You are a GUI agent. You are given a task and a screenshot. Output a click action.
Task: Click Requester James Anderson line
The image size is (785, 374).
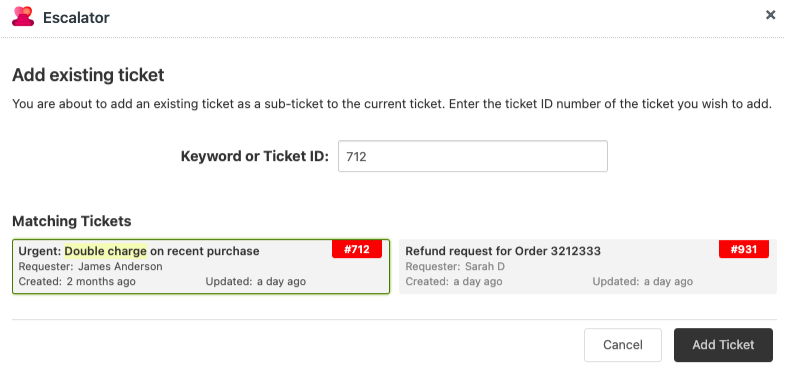point(91,266)
